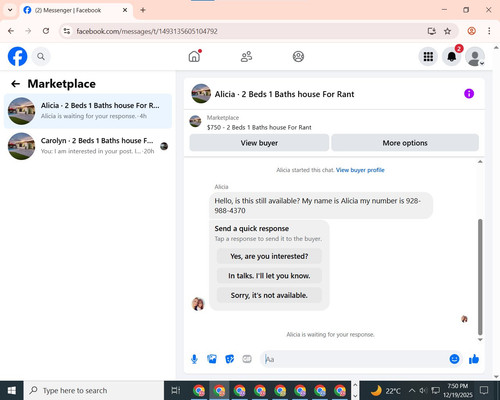The width and height of the screenshot is (500, 400).
Task: Click the More options button
Action: point(405,143)
